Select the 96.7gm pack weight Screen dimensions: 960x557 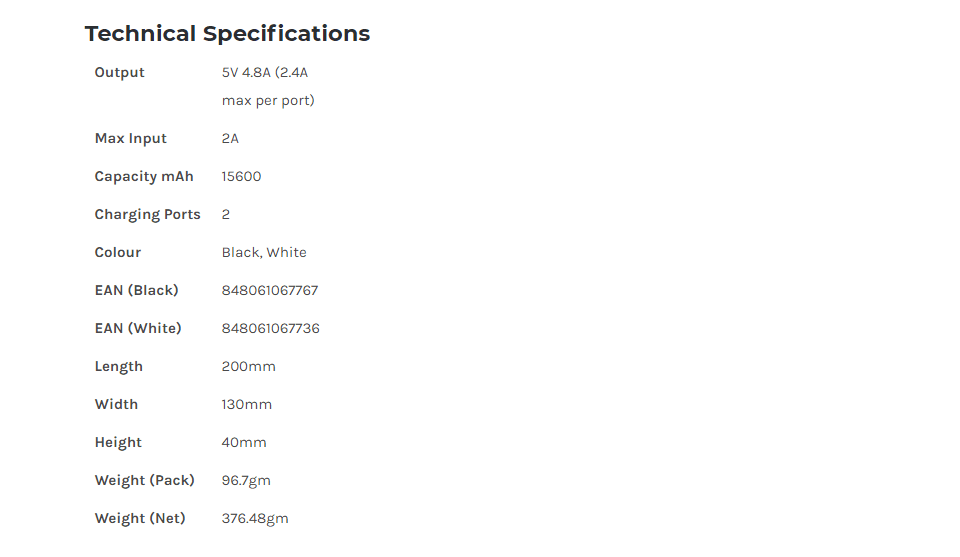click(246, 480)
